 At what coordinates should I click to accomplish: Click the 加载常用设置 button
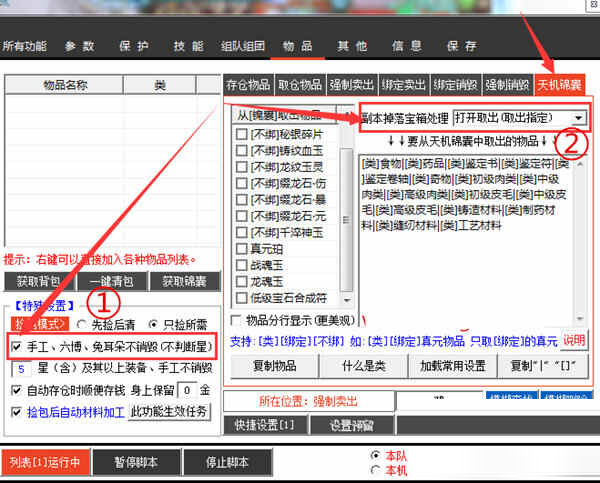coord(453,366)
